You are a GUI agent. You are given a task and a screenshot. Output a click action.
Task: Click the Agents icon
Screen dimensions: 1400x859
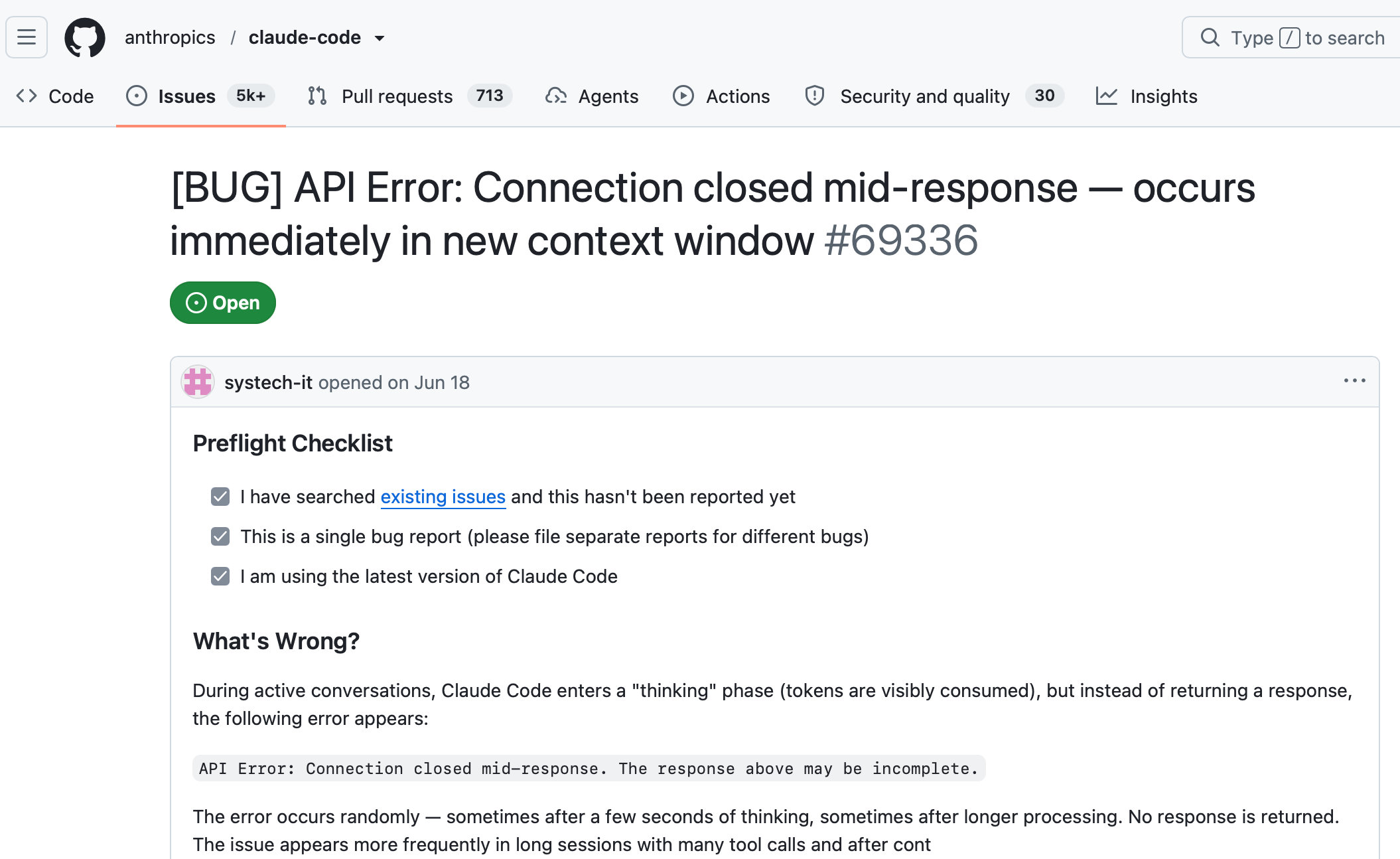556,96
